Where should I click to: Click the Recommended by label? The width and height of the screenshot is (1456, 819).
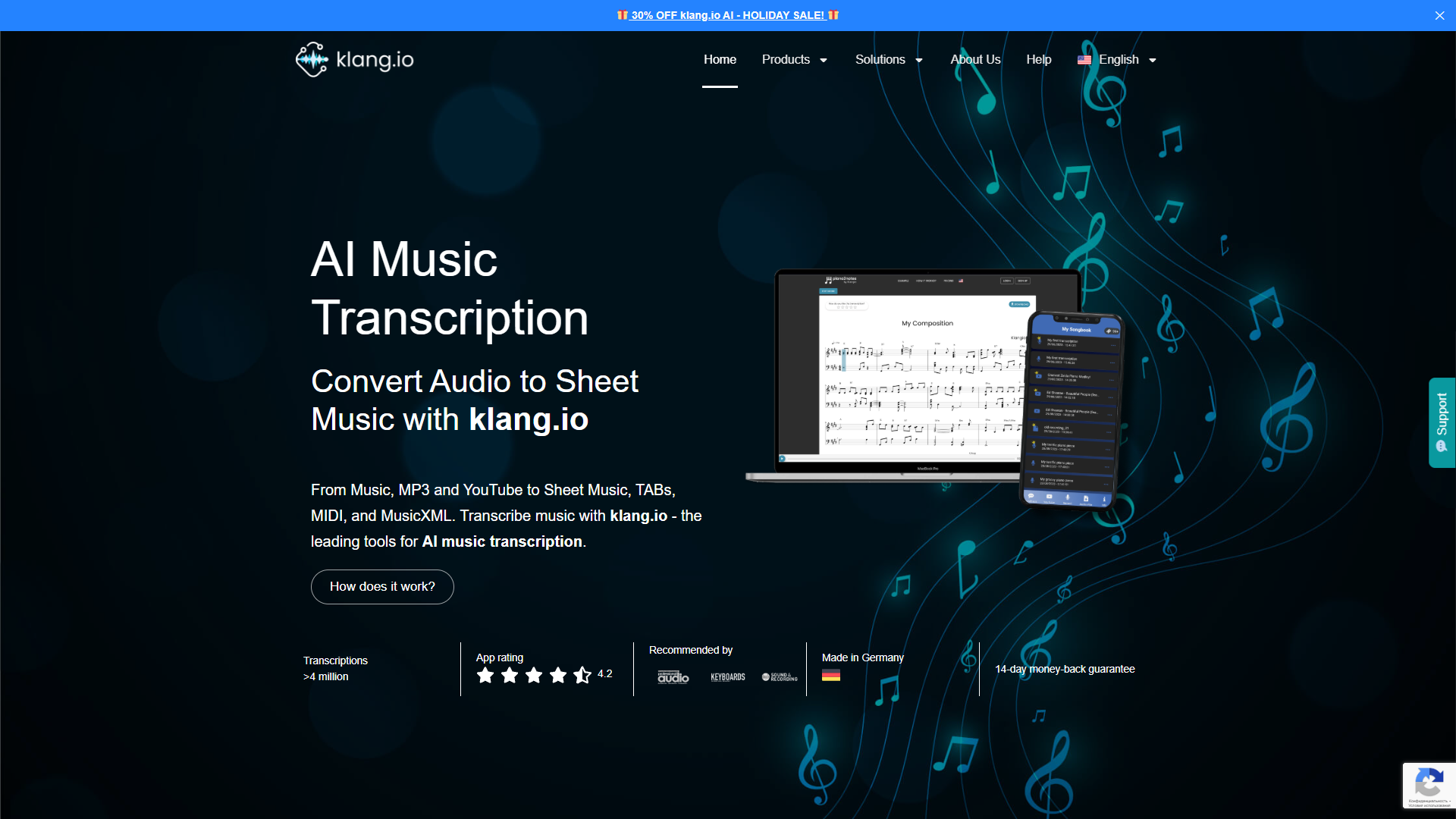coord(691,650)
